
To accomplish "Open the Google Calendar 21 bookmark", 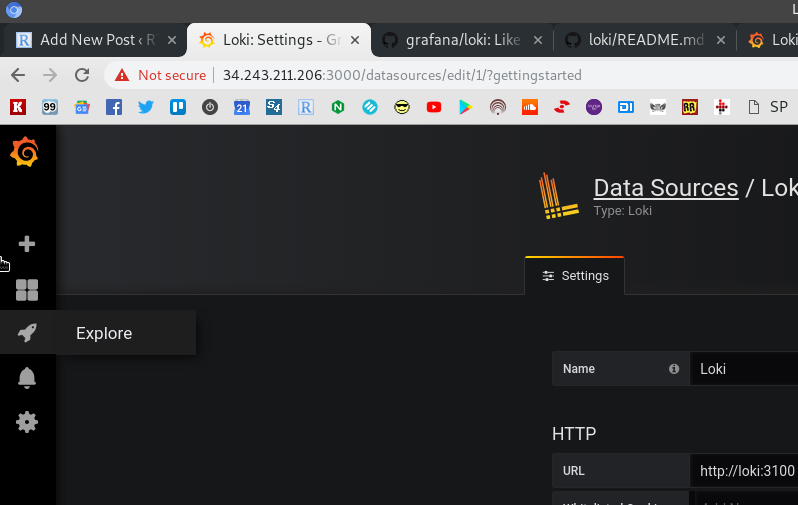I will 242,107.
